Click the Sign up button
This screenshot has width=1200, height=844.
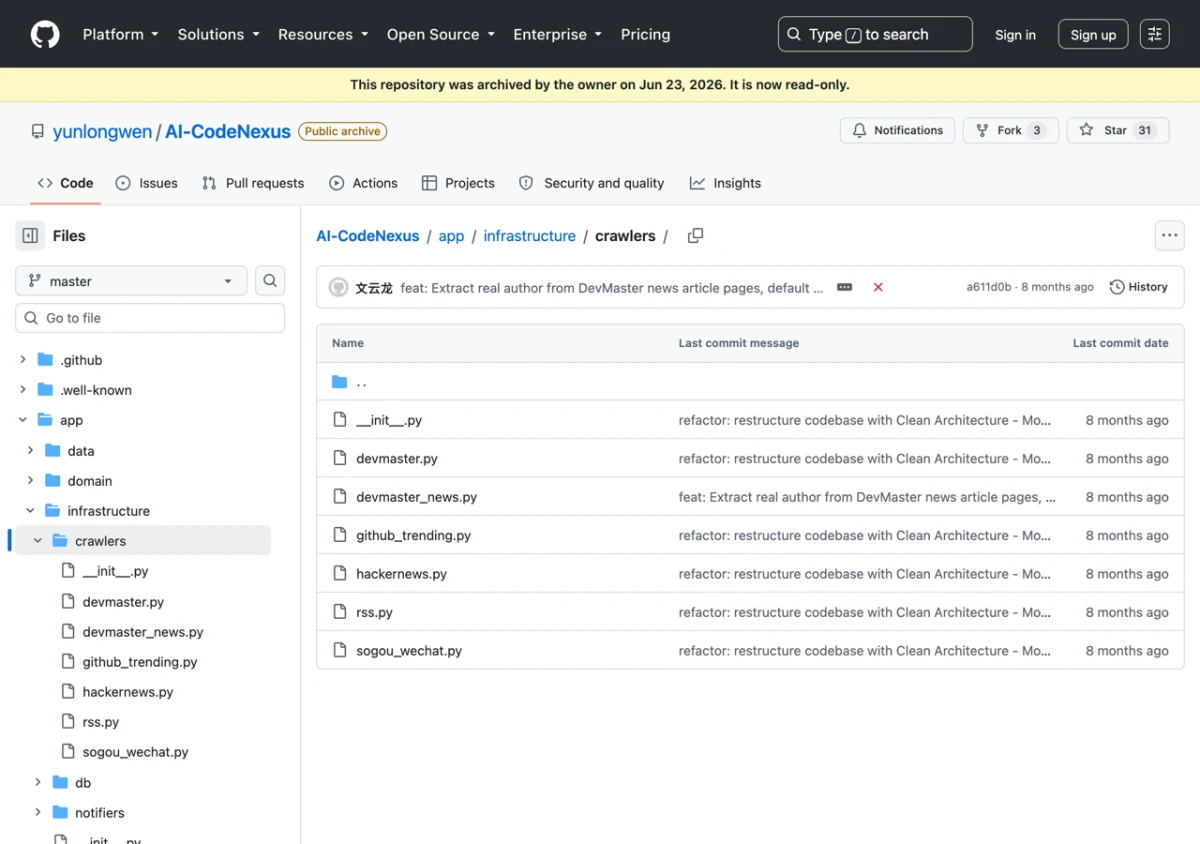(x=1093, y=34)
